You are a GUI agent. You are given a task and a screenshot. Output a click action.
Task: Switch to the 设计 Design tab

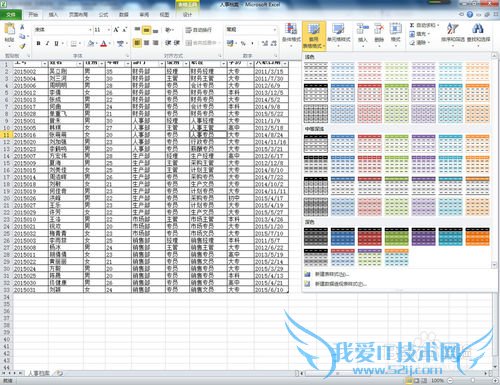coord(187,15)
